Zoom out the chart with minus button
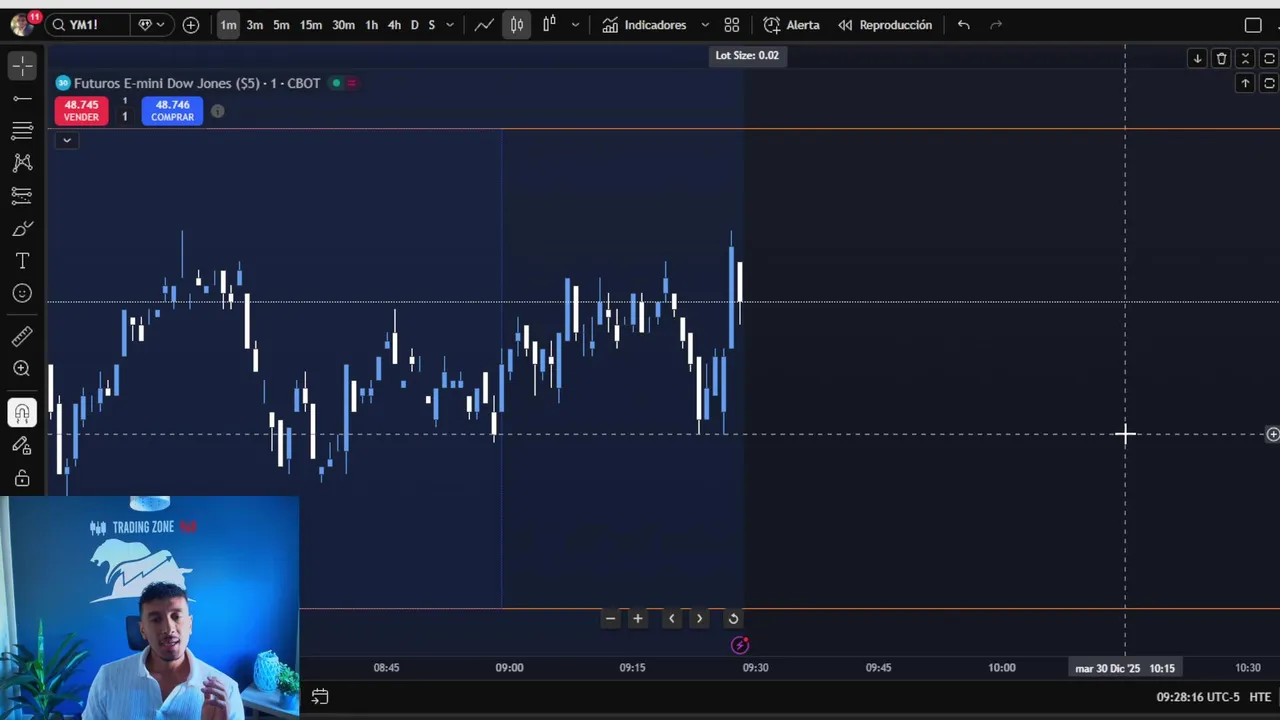This screenshot has height=720, width=1280. point(610,618)
